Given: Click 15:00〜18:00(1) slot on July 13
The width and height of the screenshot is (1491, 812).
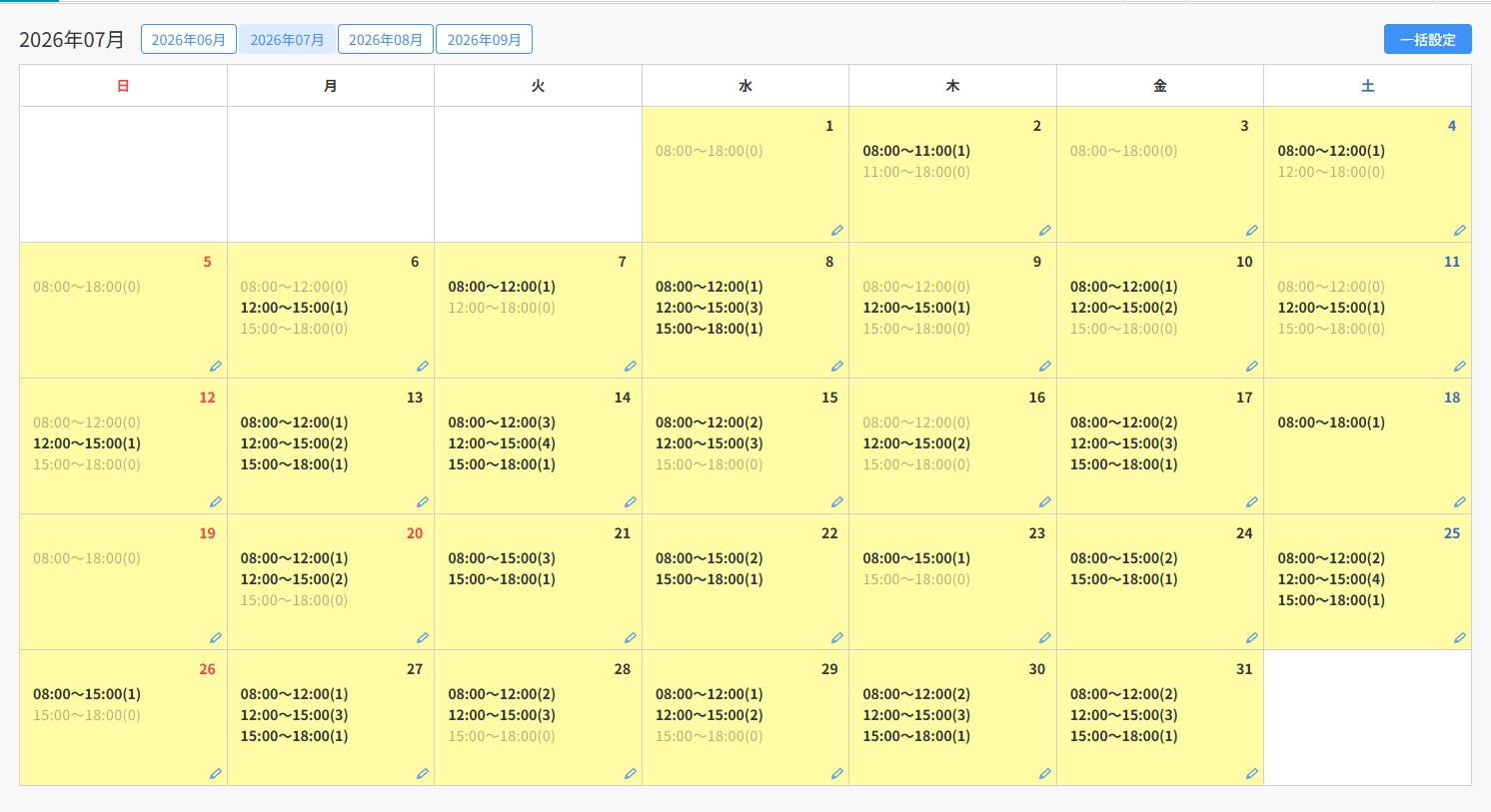Looking at the screenshot, I should 295,464.
